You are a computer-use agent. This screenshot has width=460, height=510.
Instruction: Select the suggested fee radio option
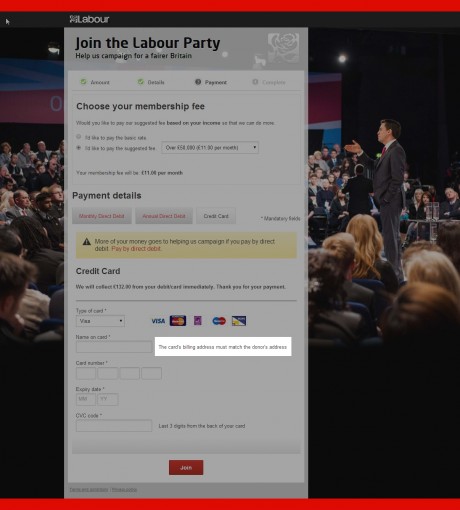[79, 148]
